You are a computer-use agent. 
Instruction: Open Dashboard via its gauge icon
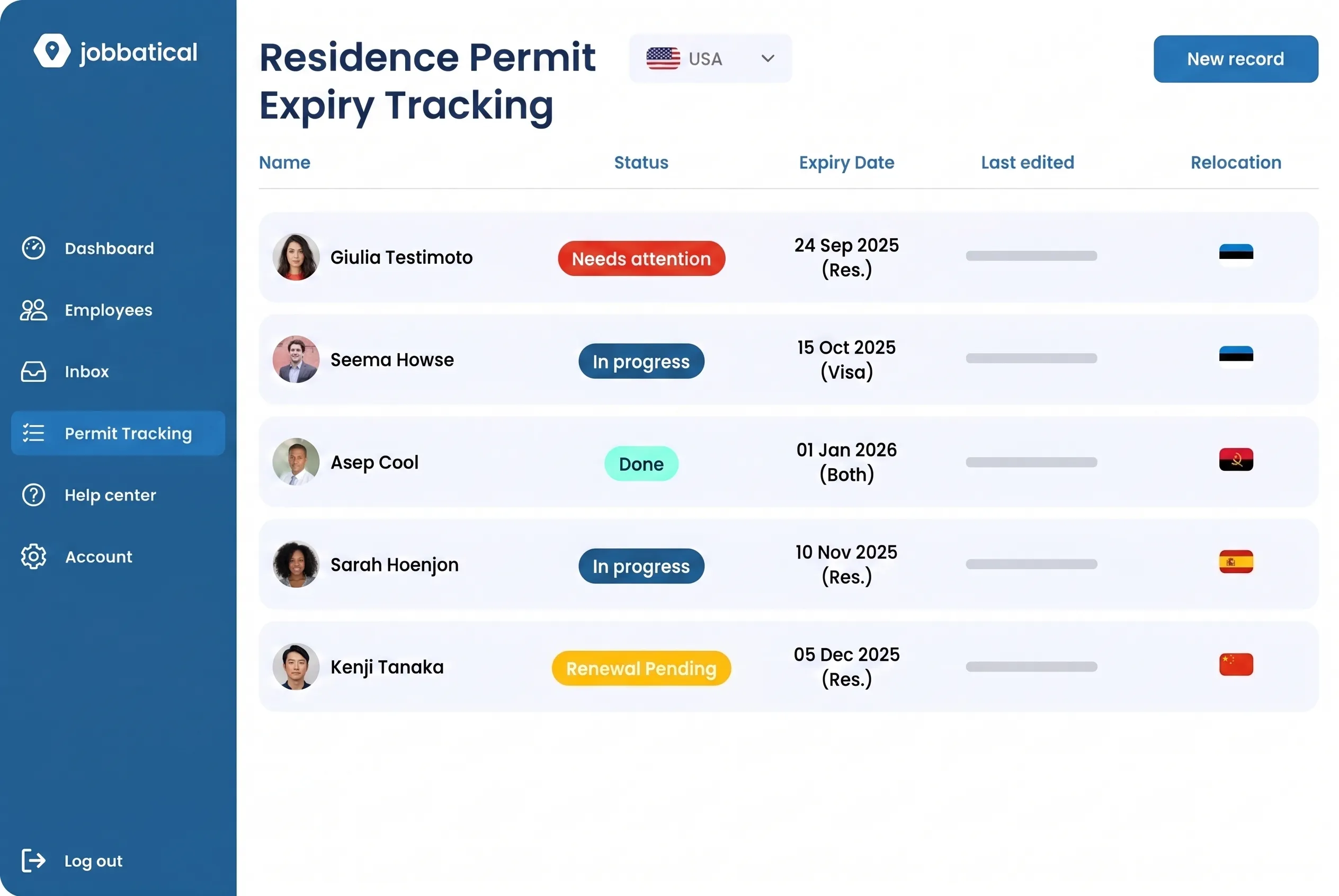(x=33, y=248)
